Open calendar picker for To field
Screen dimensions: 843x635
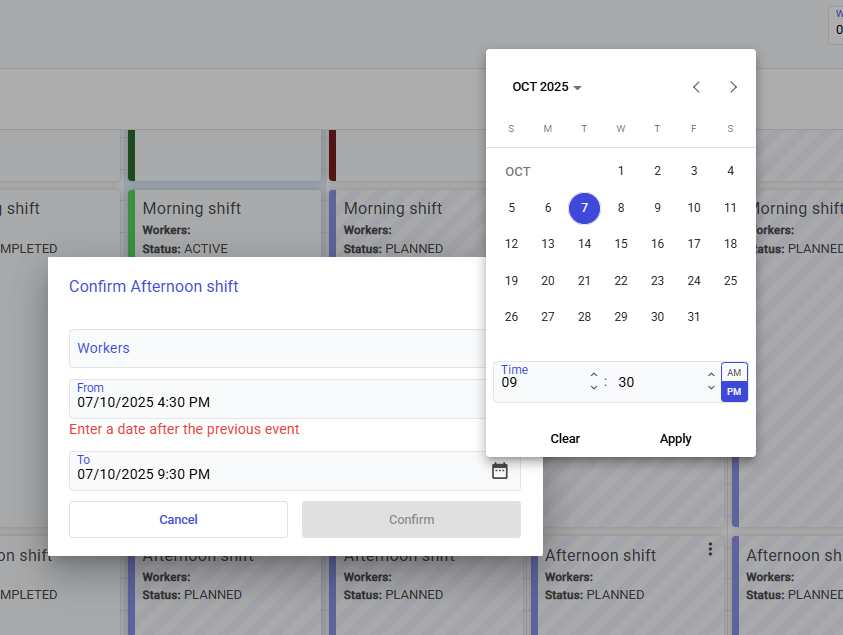tap(500, 471)
